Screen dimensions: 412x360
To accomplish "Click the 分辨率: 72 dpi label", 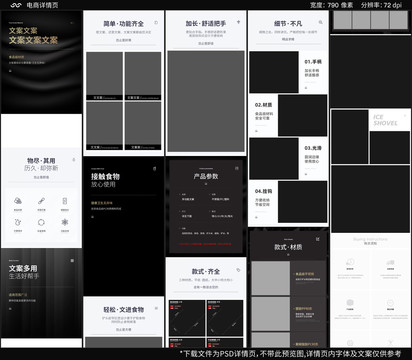I will 381,5.
